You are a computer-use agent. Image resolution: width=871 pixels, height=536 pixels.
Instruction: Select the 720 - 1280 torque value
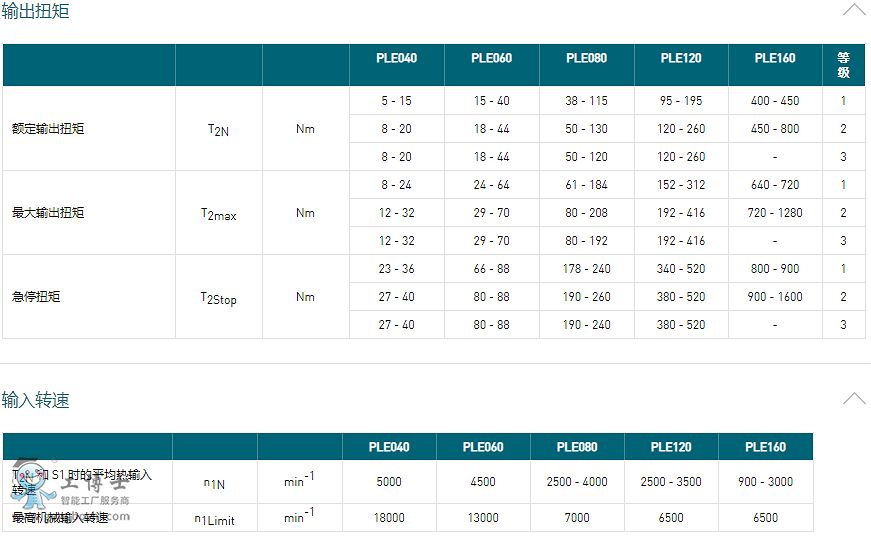point(775,213)
